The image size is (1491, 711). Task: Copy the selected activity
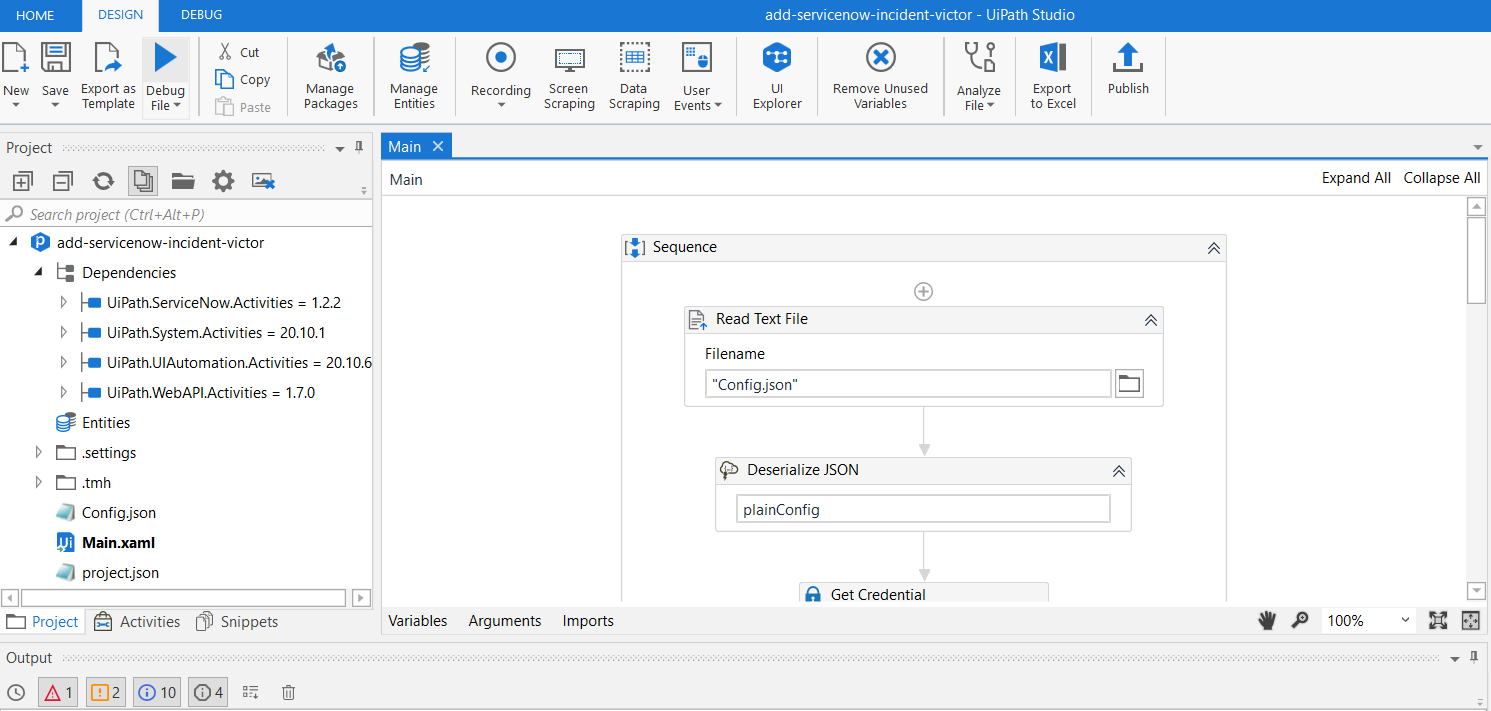(x=243, y=80)
